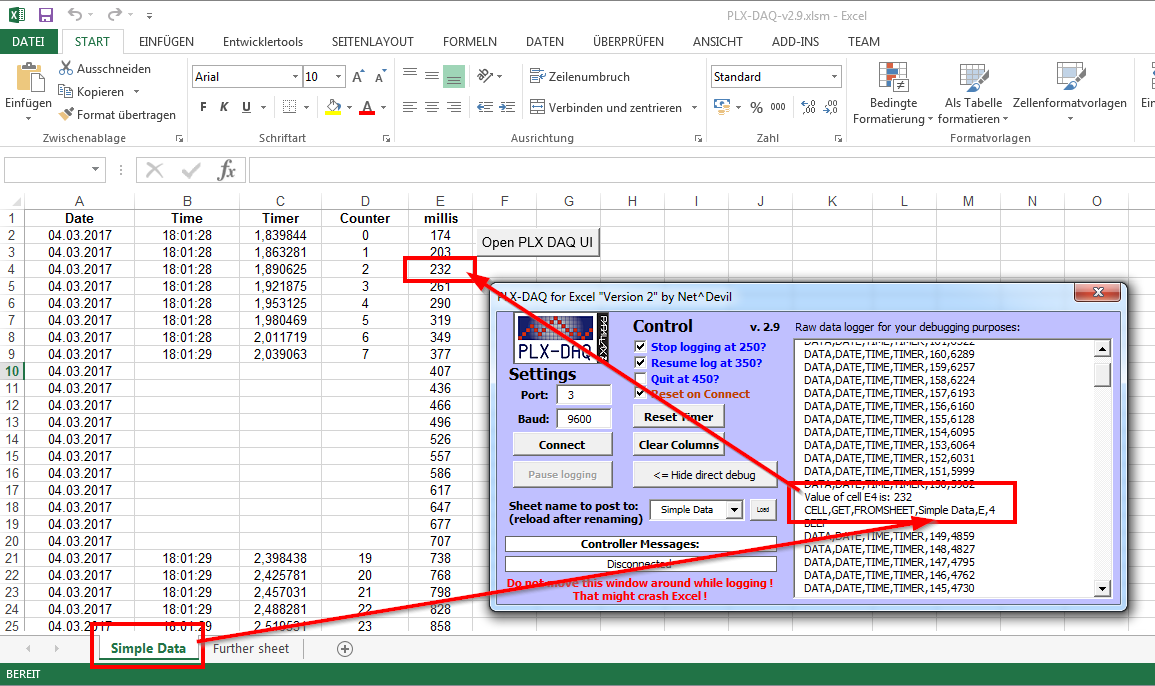Open Als Tabelle formatieren gallery

coord(972,94)
